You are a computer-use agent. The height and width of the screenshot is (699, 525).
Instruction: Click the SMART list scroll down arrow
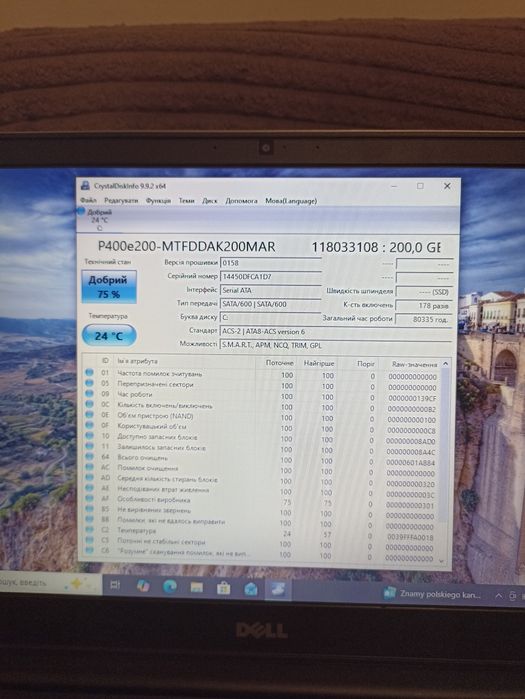coord(442,561)
